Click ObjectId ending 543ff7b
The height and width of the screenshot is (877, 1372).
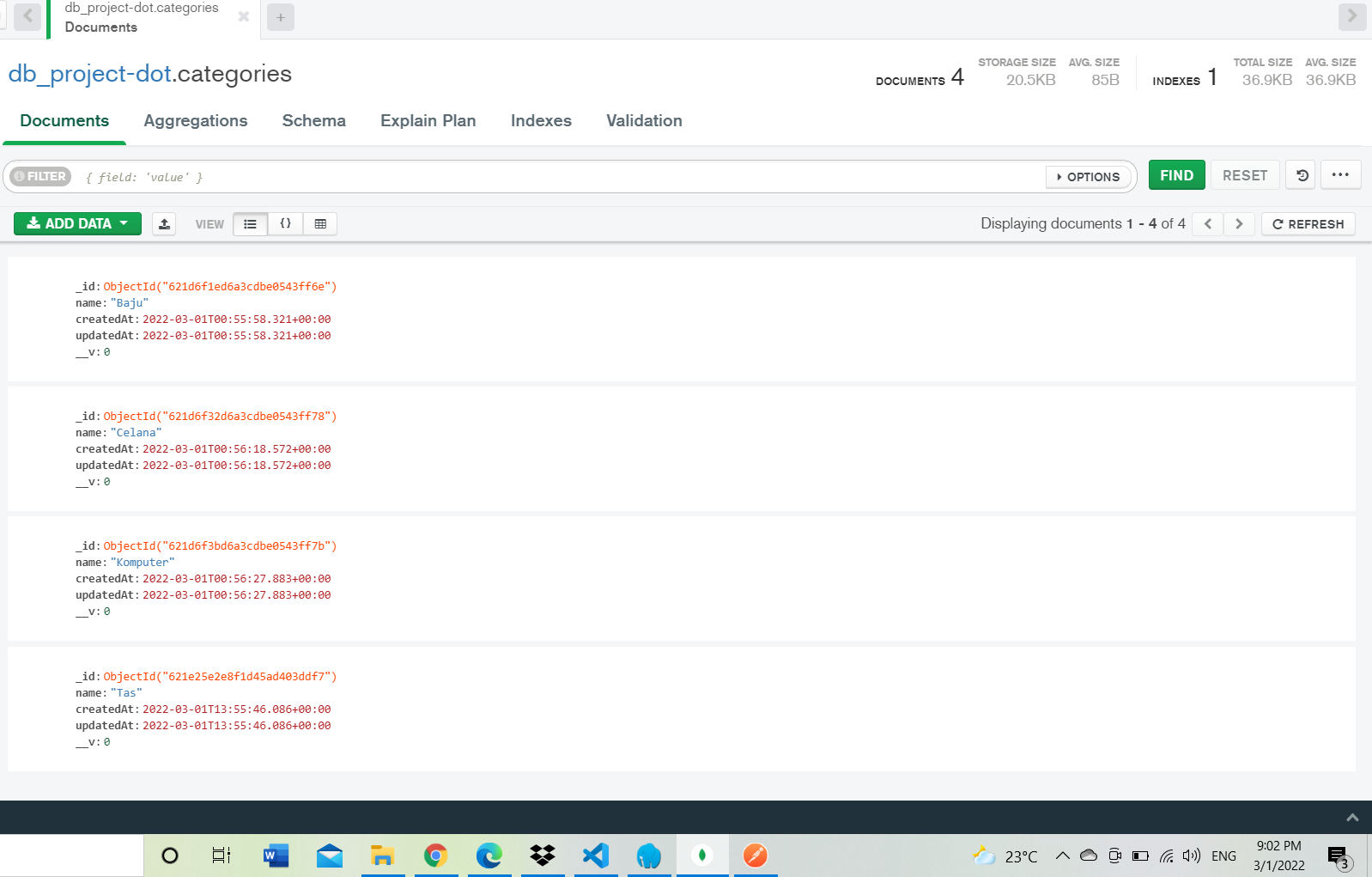(x=220, y=546)
